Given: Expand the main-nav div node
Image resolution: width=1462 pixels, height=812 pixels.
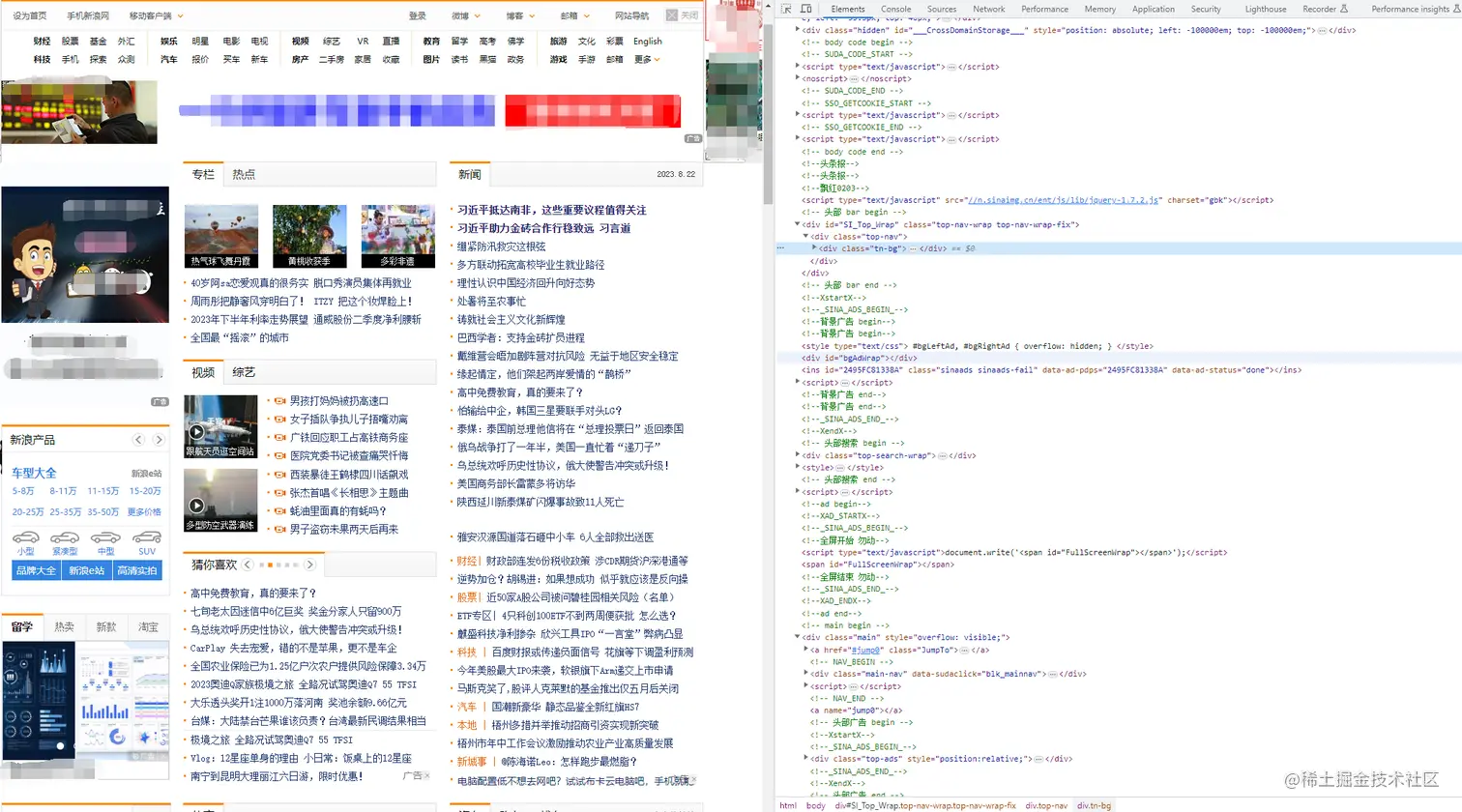Looking at the screenshot, I should click(x=806, y=674).
